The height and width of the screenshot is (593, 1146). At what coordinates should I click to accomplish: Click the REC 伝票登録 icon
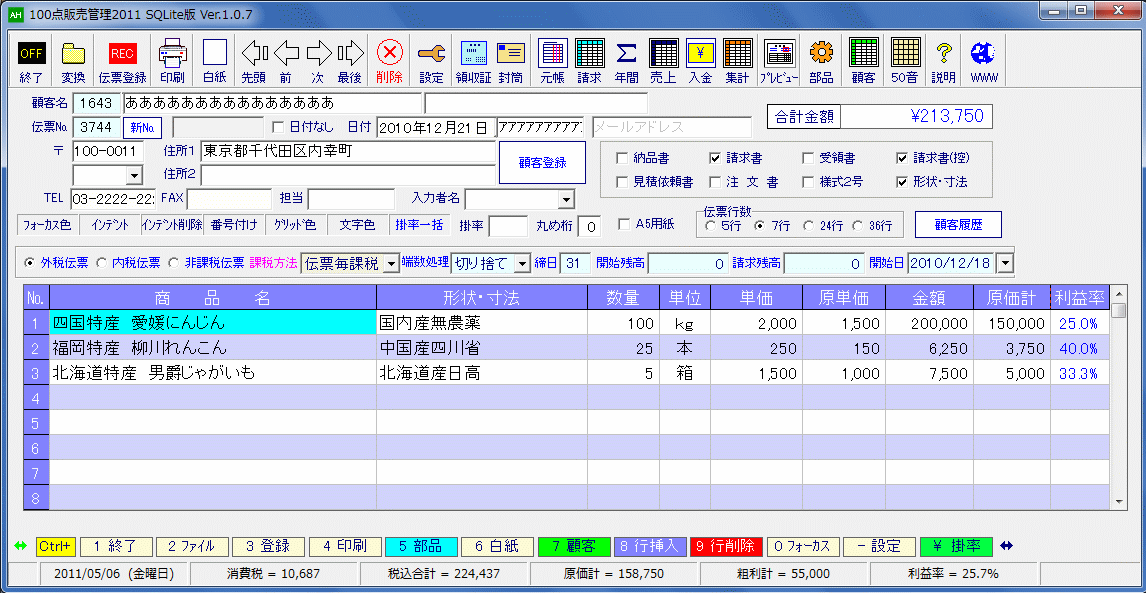[122, 61]
